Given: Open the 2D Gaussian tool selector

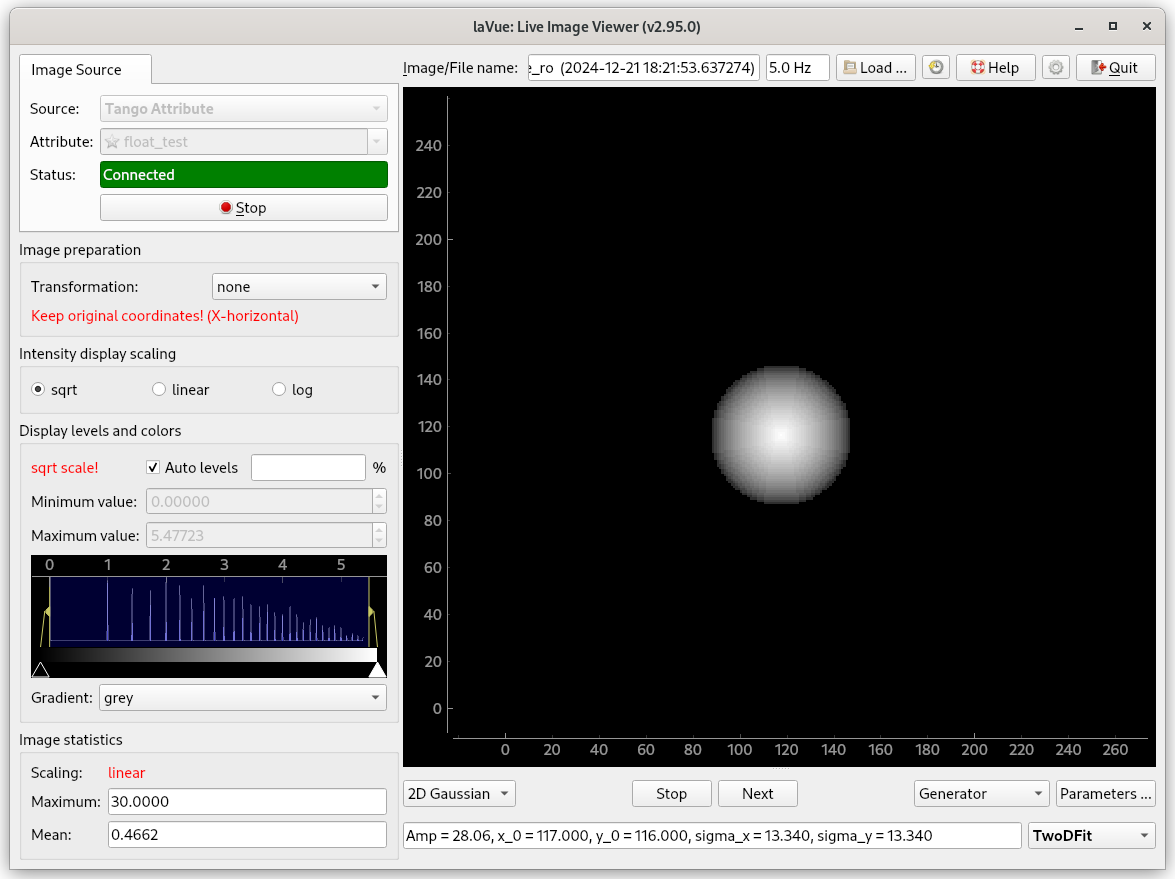Looking at the screenshot, I should coord(459,794).
